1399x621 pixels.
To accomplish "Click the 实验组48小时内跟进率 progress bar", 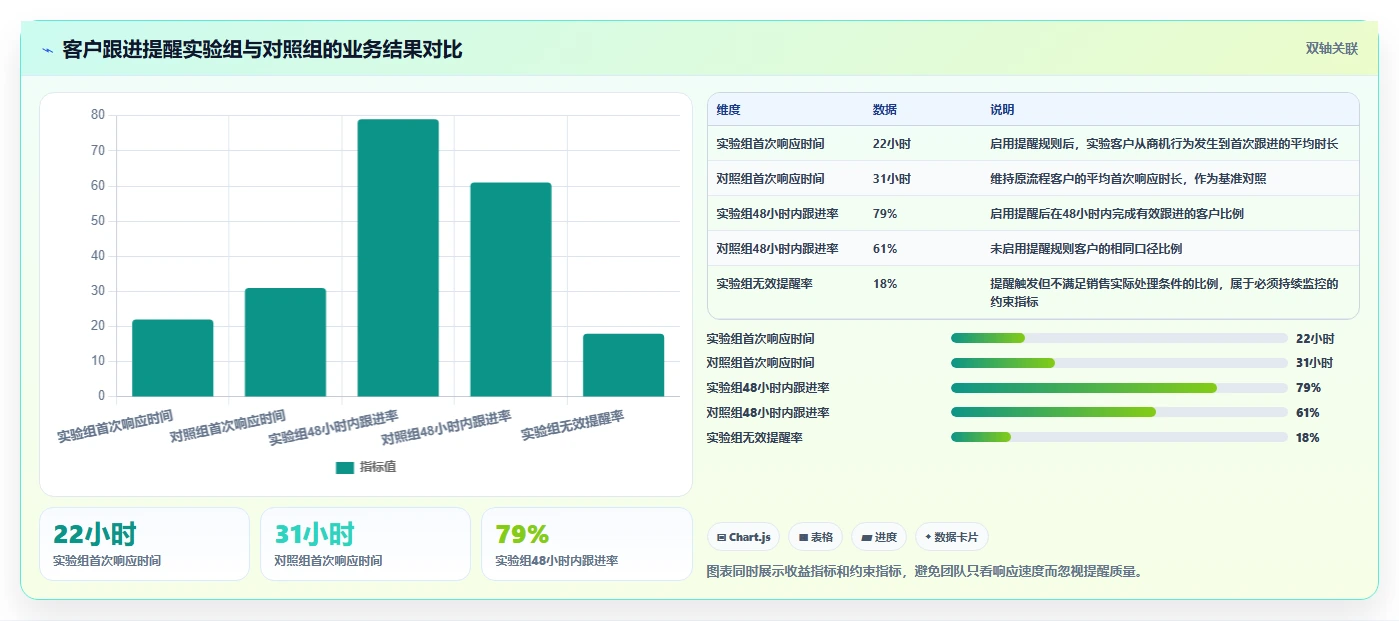I will [1119, 388].
